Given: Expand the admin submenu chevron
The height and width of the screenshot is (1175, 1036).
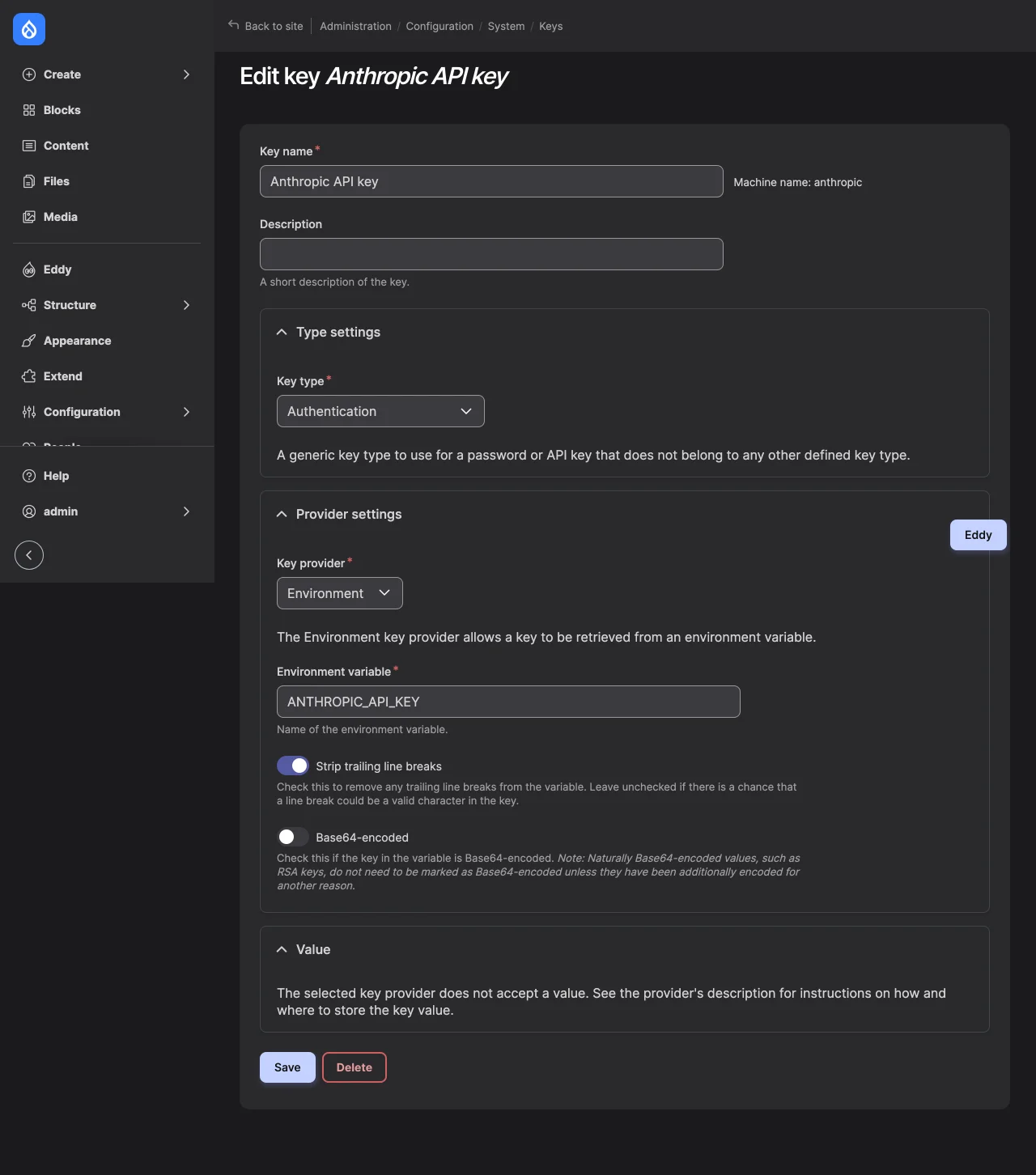Looking at the screenshot, I should [x=186, y=511].
